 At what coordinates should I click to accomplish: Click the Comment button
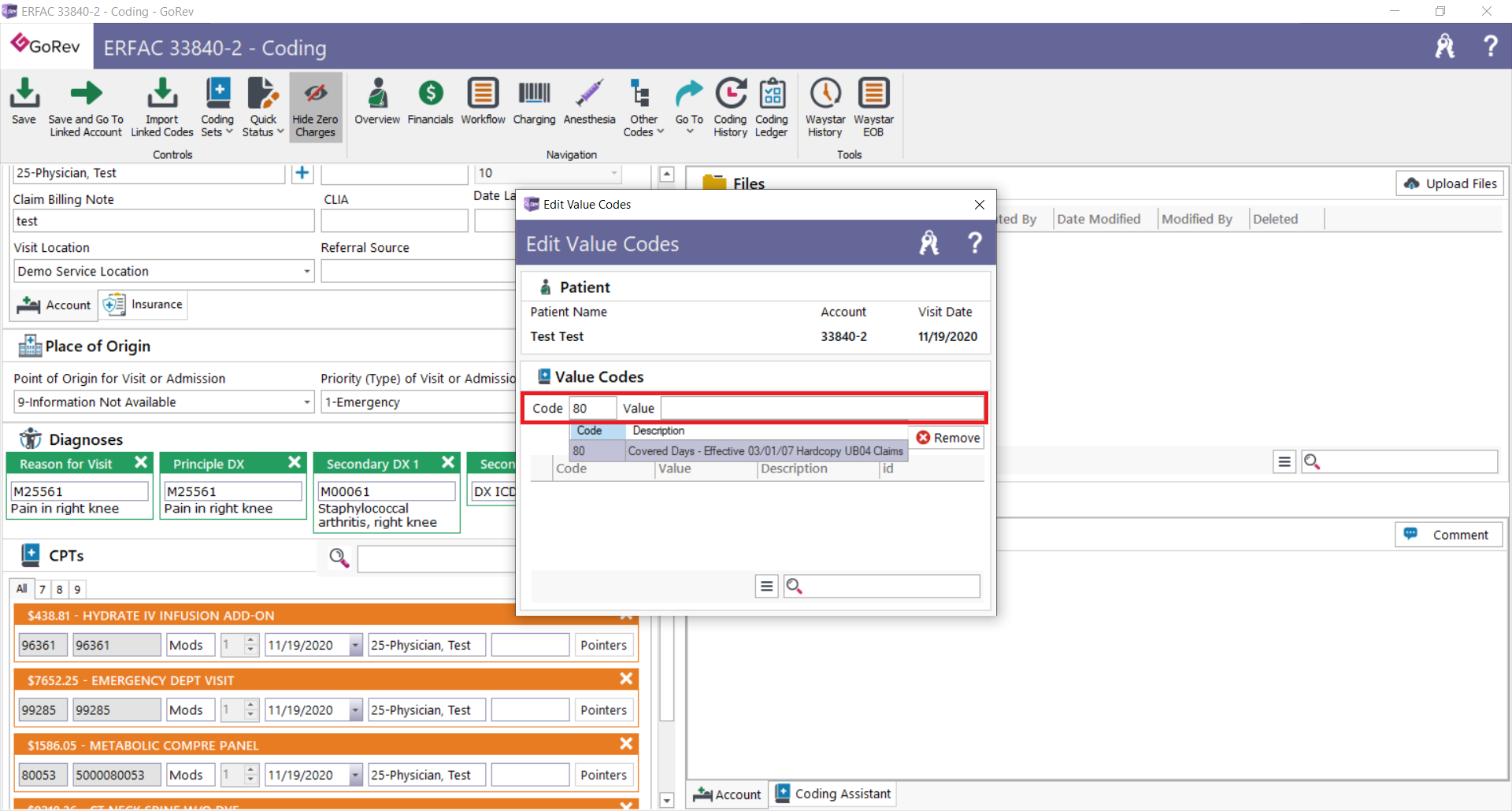(1449, 535)
